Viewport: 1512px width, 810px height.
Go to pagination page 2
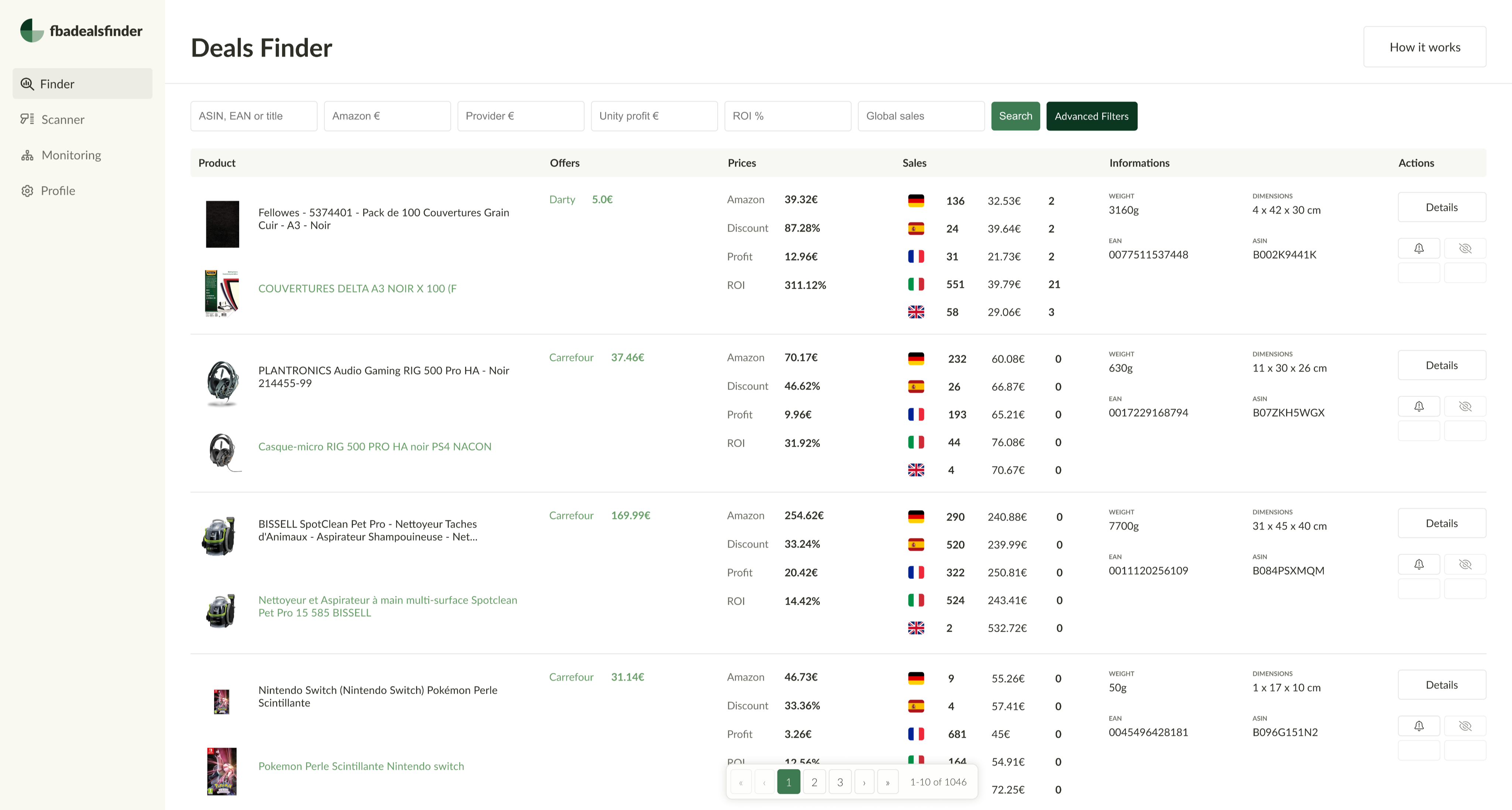[x=814, y=782]
